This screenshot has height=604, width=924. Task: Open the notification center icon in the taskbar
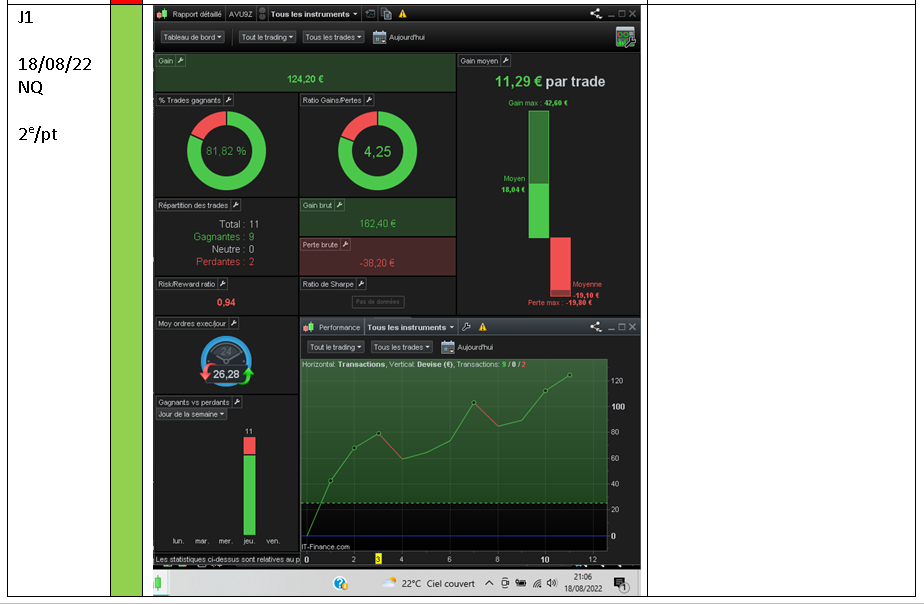621,584
